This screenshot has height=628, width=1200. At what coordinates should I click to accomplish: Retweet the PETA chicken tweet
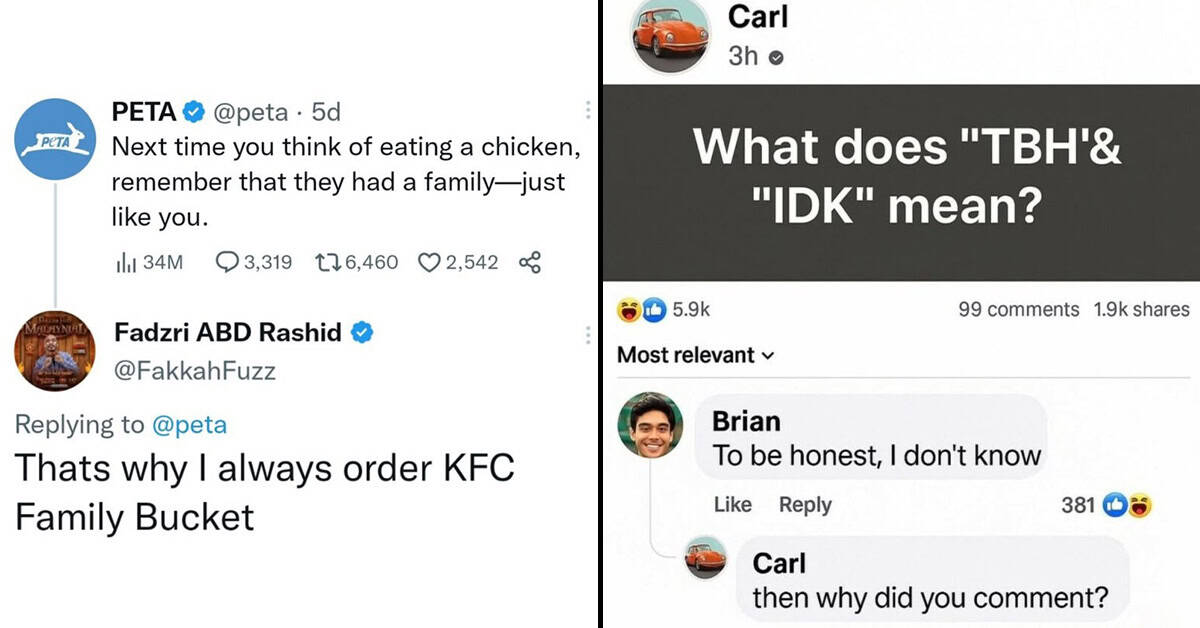pyautogui.click(x=356, y=262)
